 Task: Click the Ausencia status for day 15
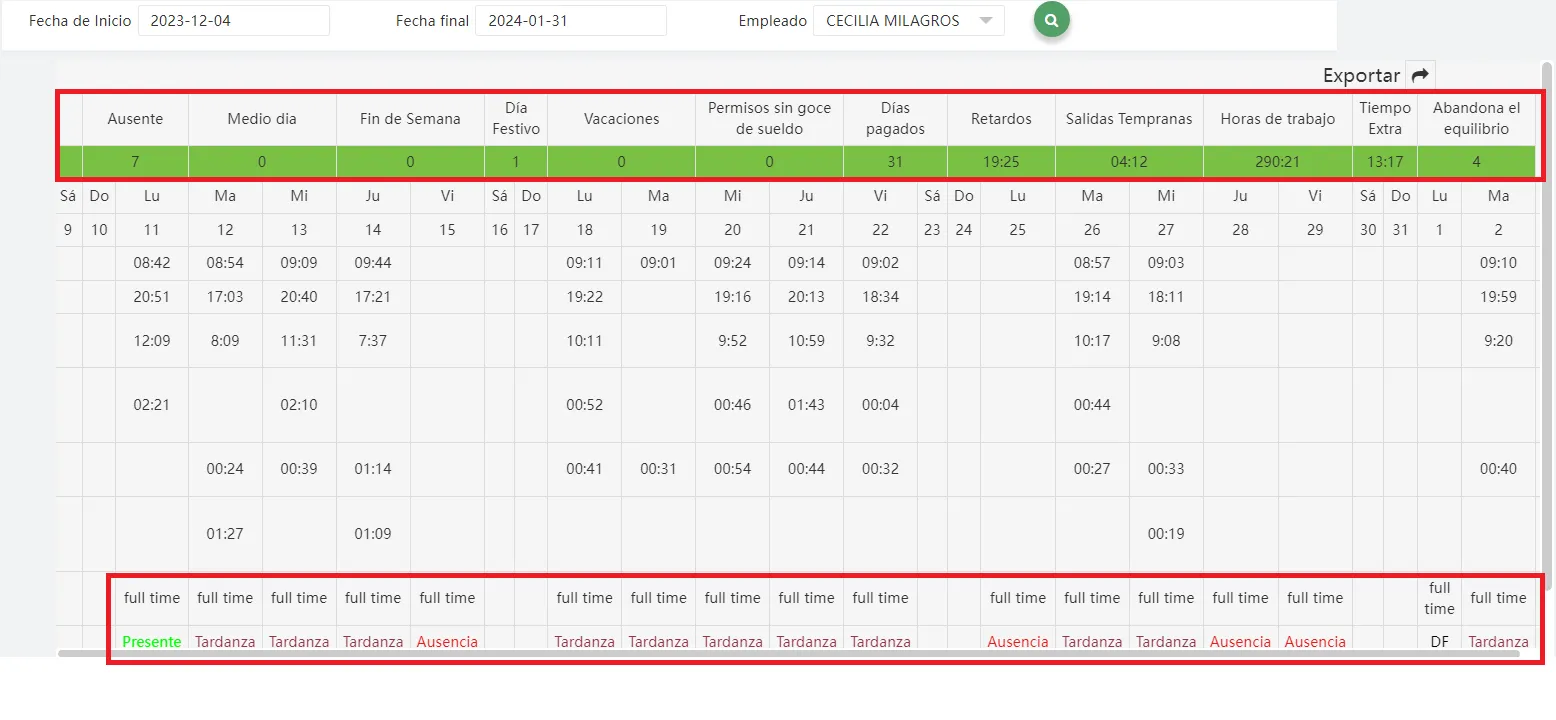point(447,641)
